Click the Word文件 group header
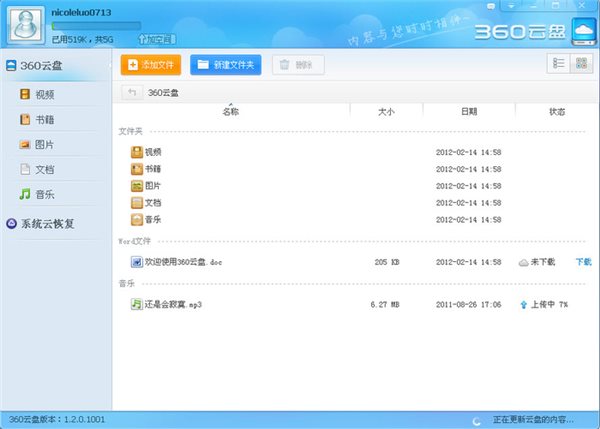 click(134, 241)
